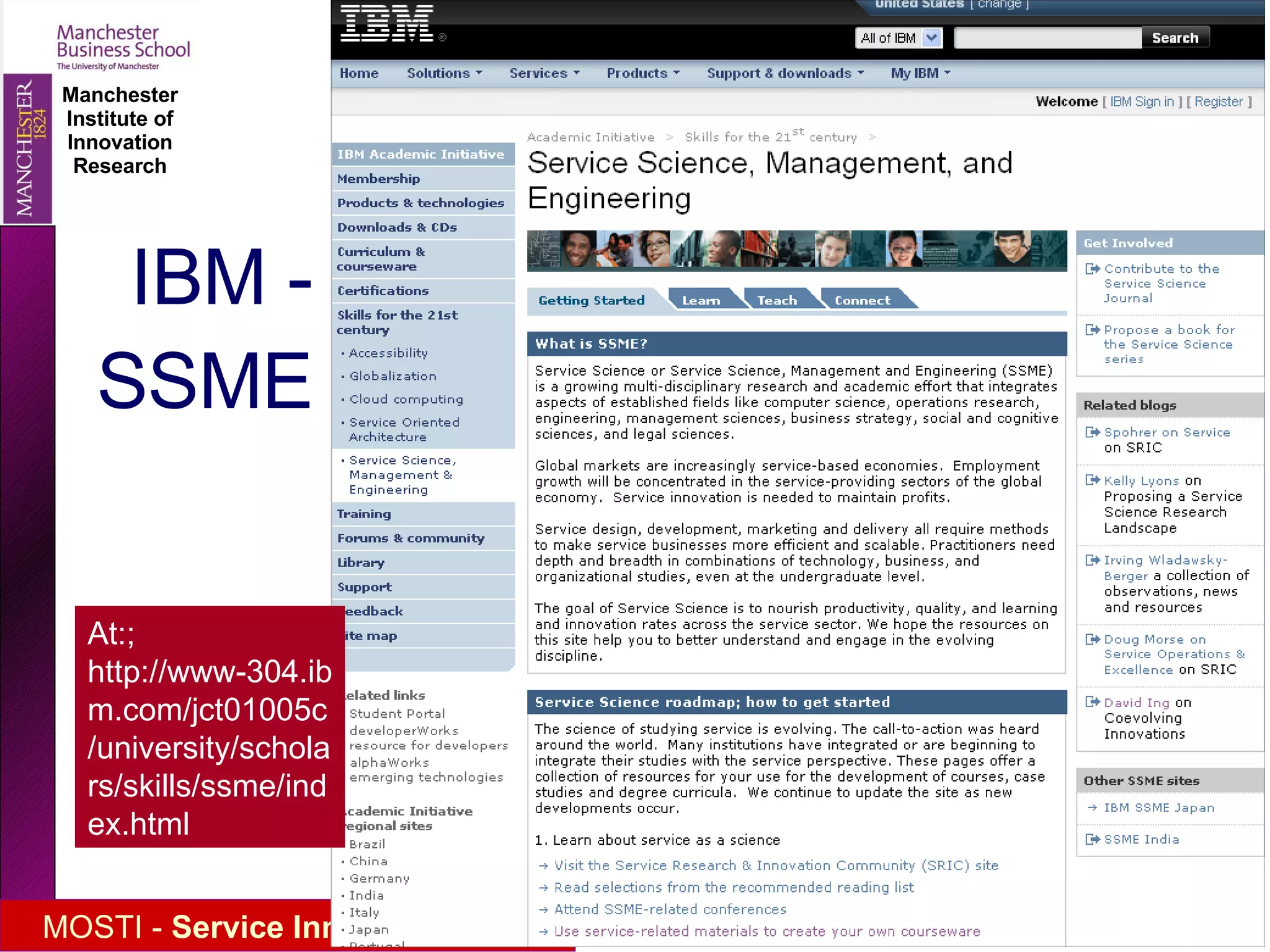Screen dimensions: 1270x952
Task: Click the external-link icon beside Contribute to the Service Science Journal
Action: click(x=1092, y=269)
